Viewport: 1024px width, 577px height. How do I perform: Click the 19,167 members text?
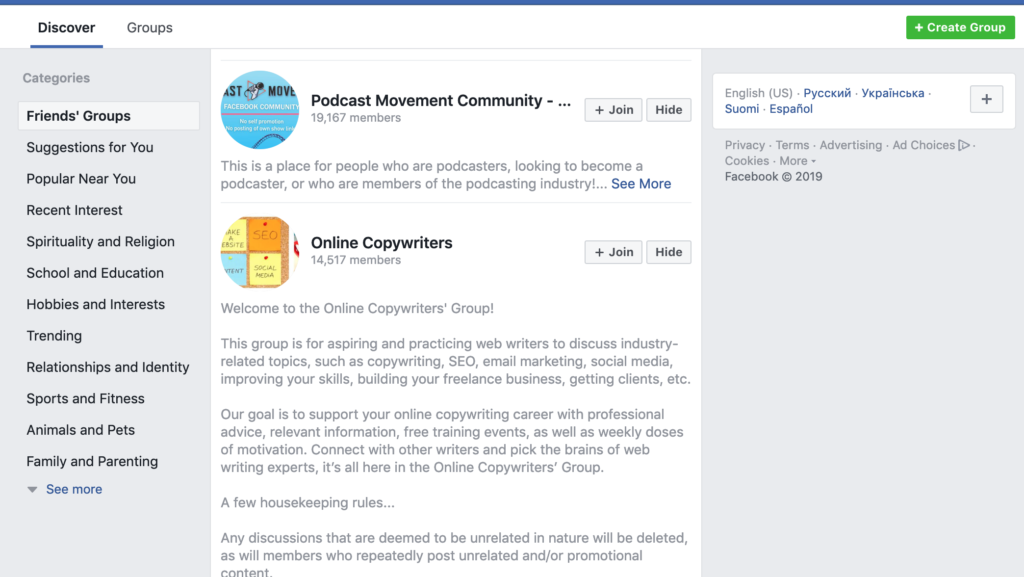(x=355, y=117)
